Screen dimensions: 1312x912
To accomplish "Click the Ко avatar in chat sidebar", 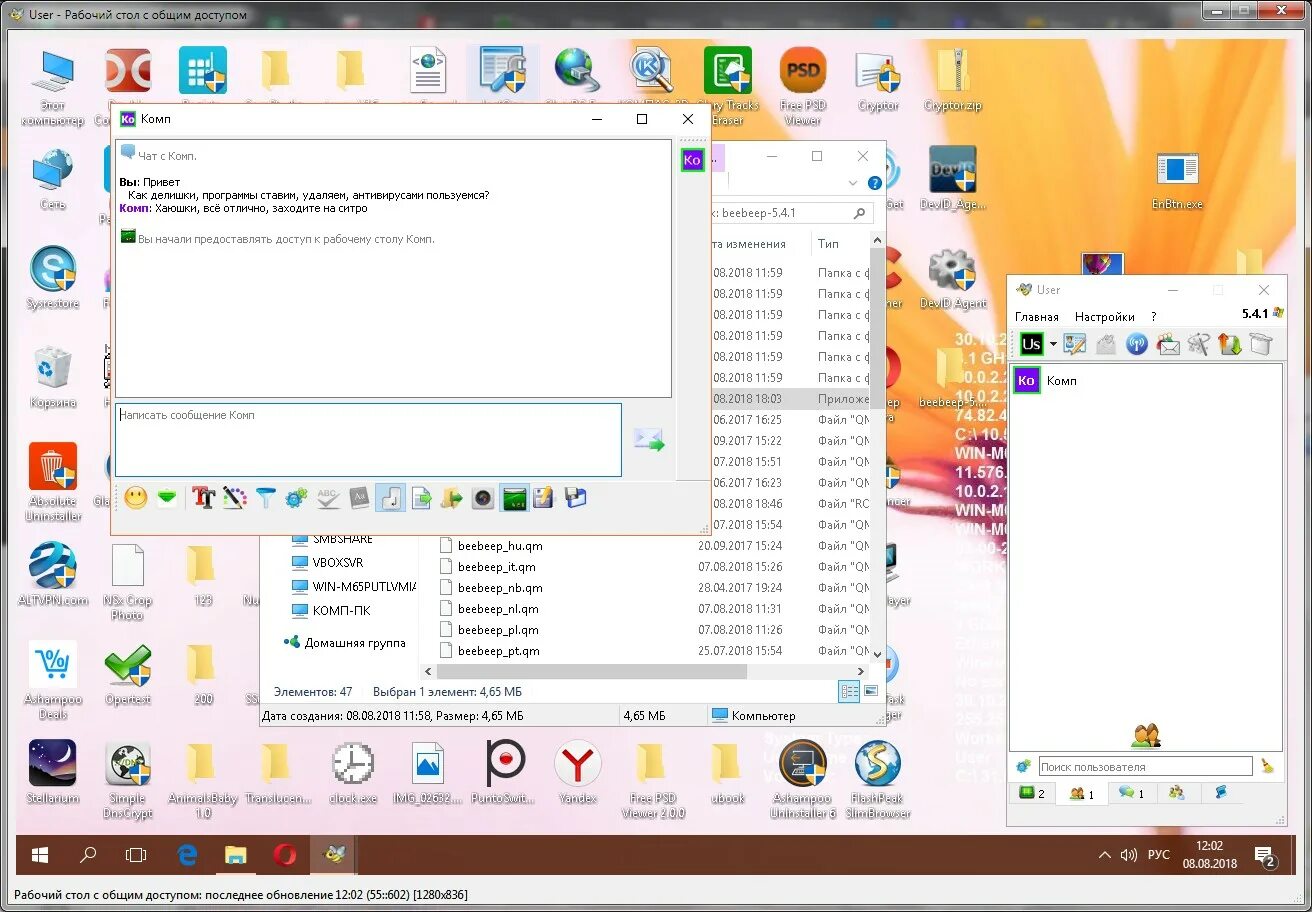I will point(692,160).
